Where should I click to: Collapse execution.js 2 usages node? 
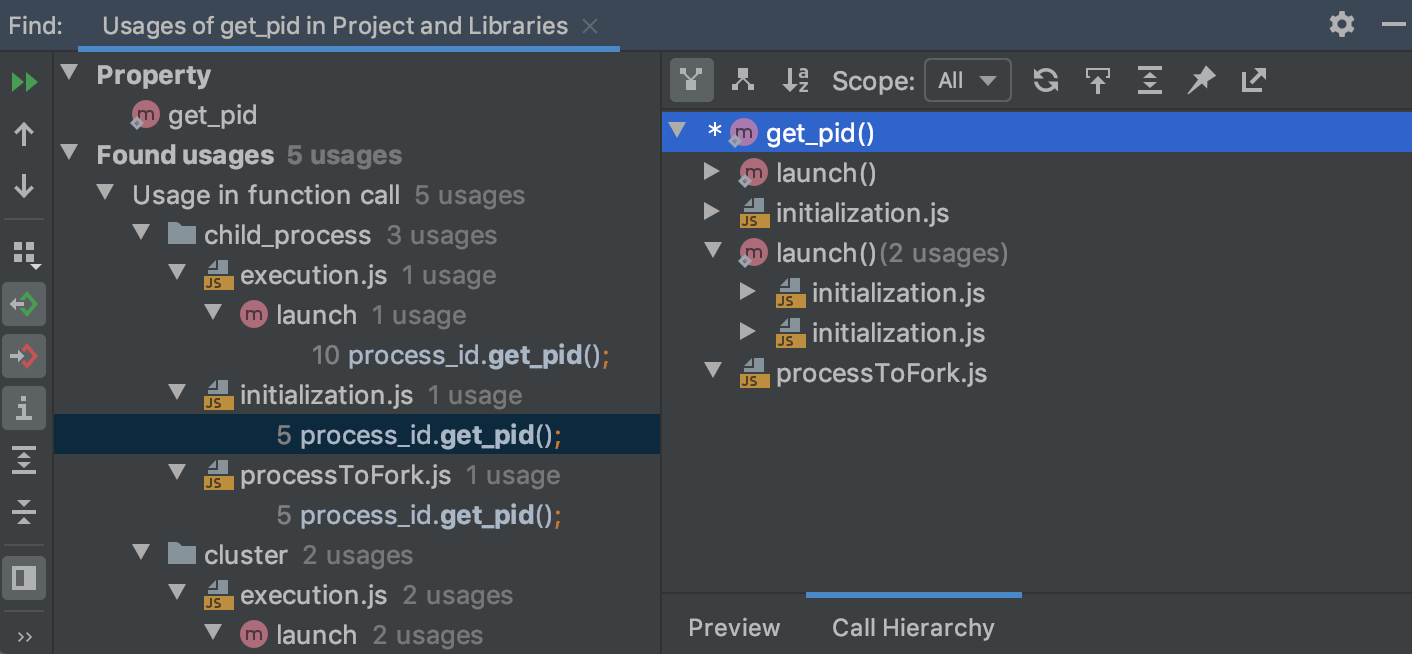pyautogui.click(x=177, y=593)
